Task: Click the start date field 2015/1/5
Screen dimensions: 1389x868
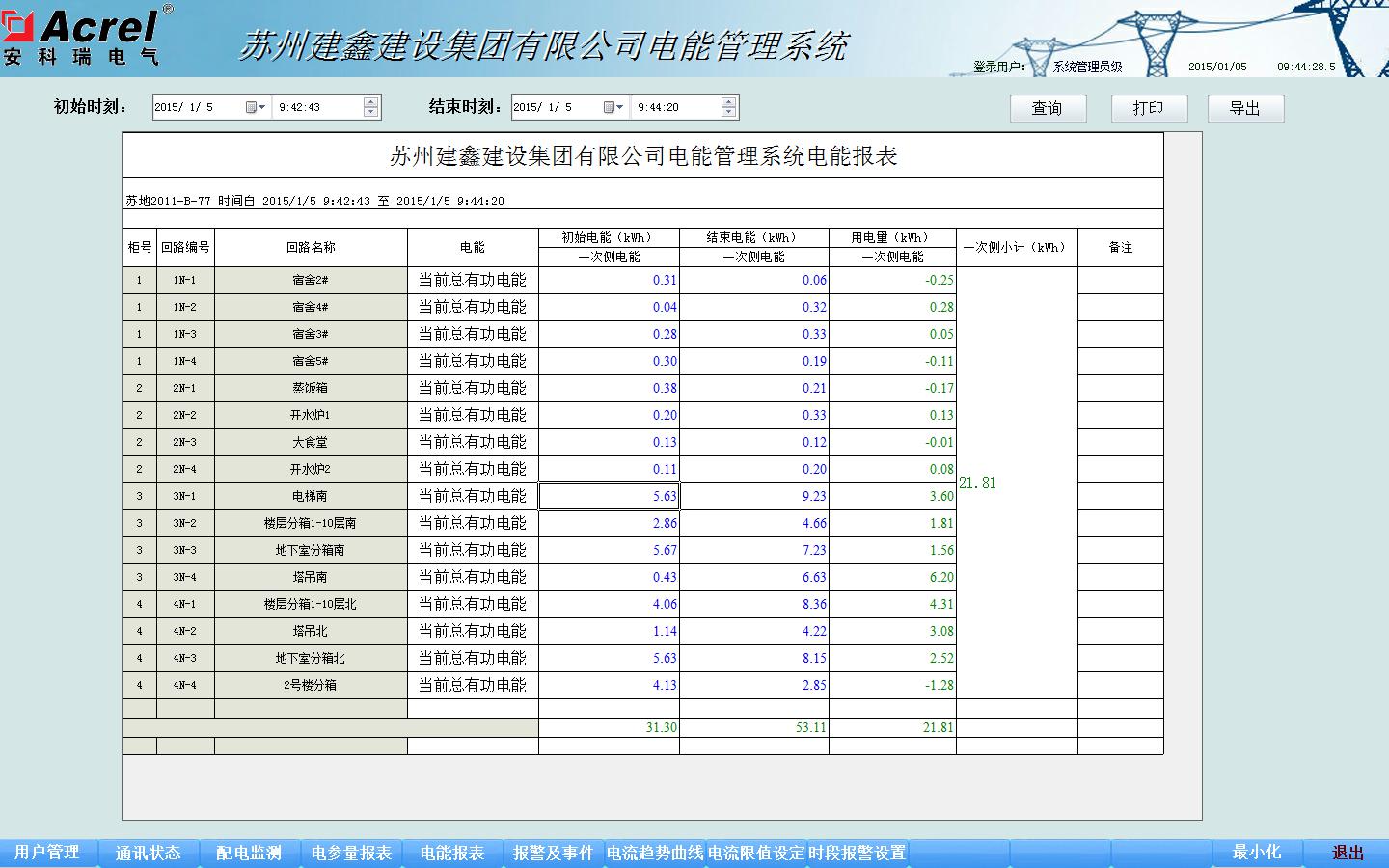Action: coord(199,107)
